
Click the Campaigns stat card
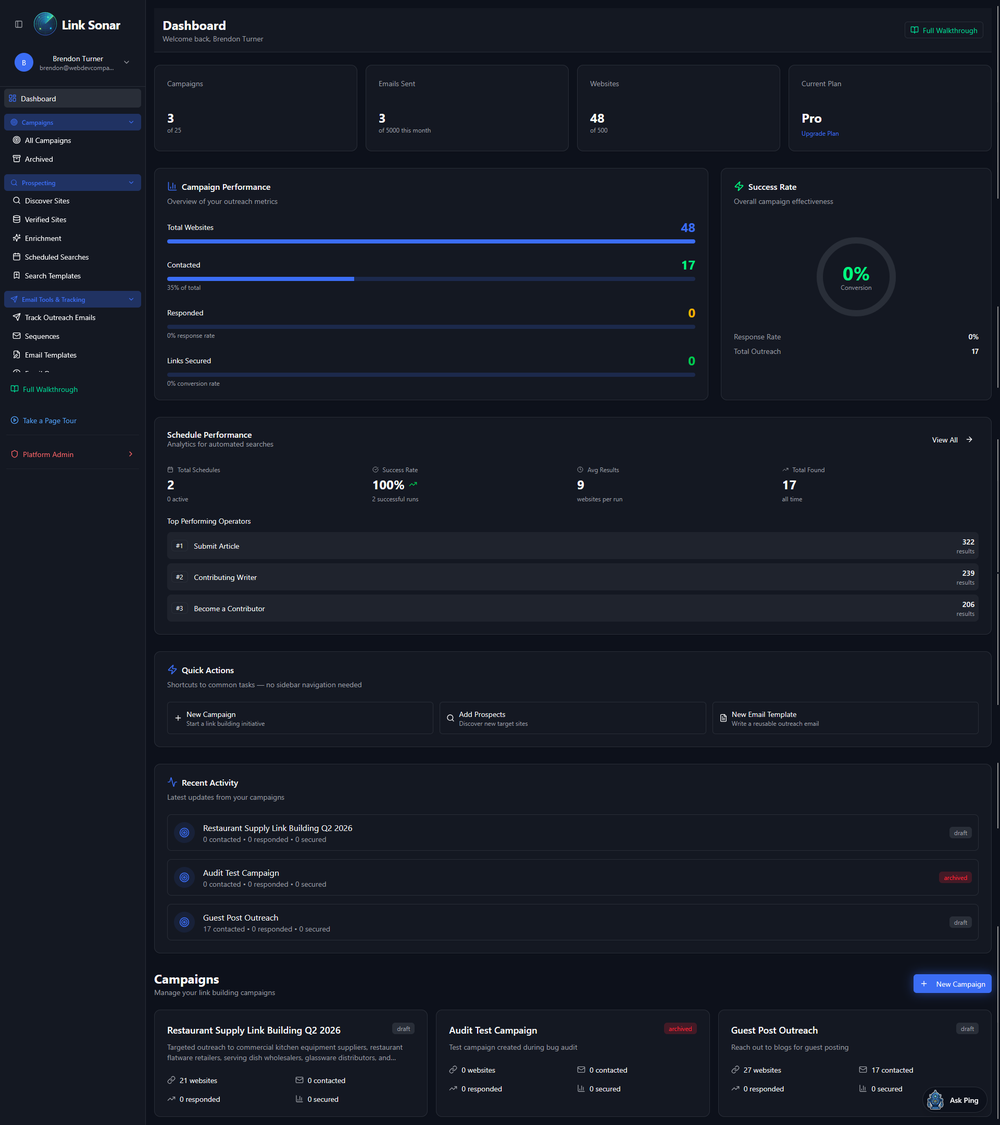[255, 108]
